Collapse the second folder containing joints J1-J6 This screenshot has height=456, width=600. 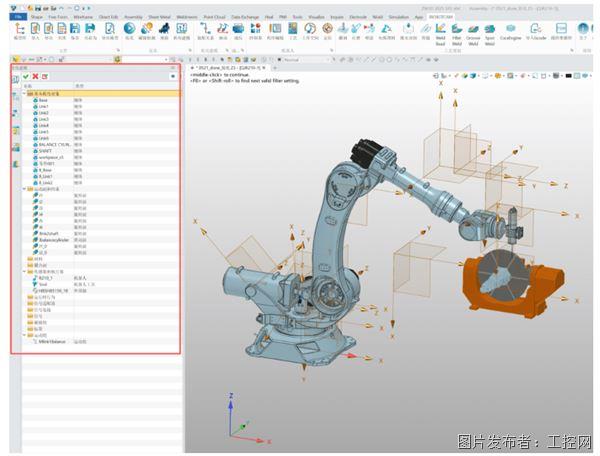point(24,189)
